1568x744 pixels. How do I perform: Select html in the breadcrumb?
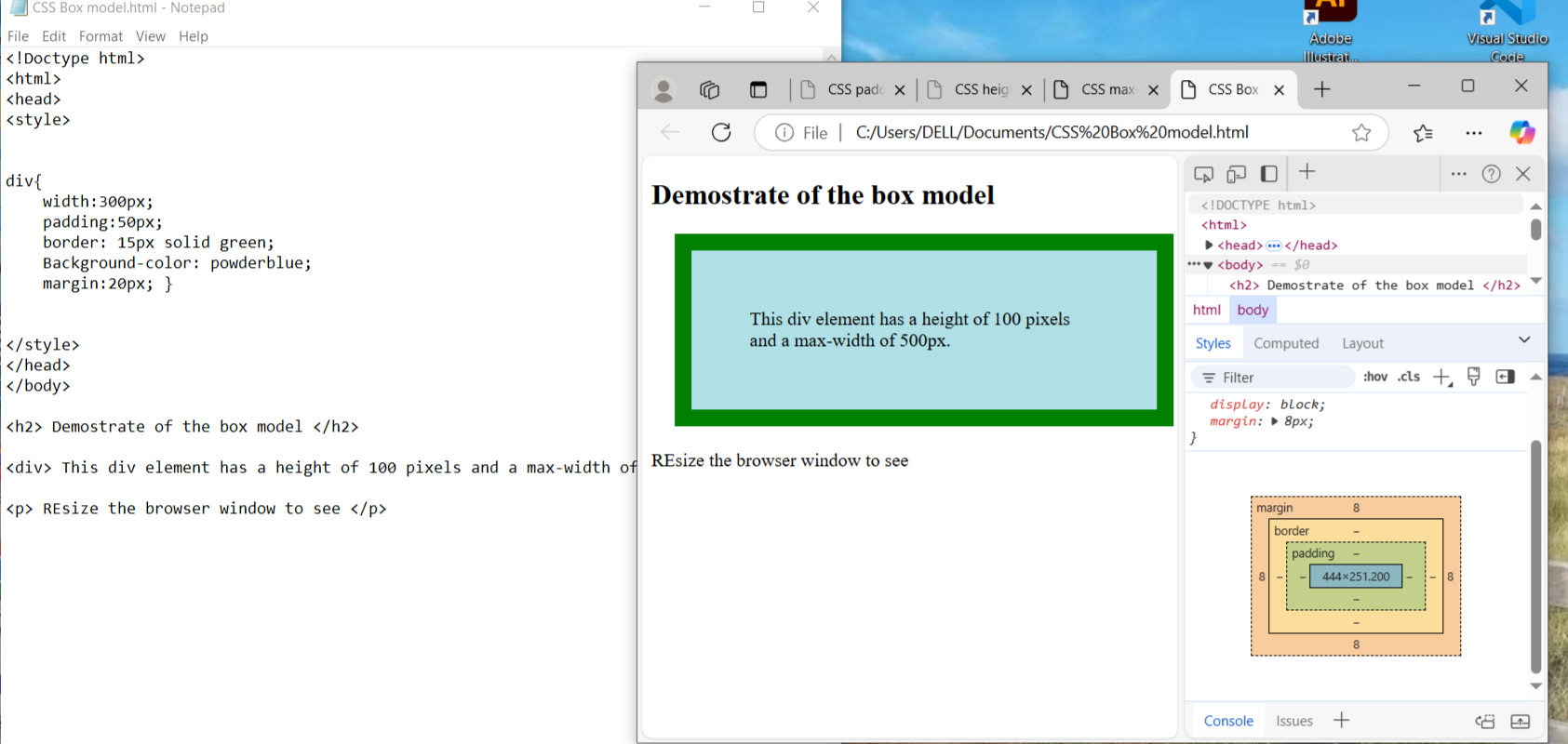point(1207,310)
